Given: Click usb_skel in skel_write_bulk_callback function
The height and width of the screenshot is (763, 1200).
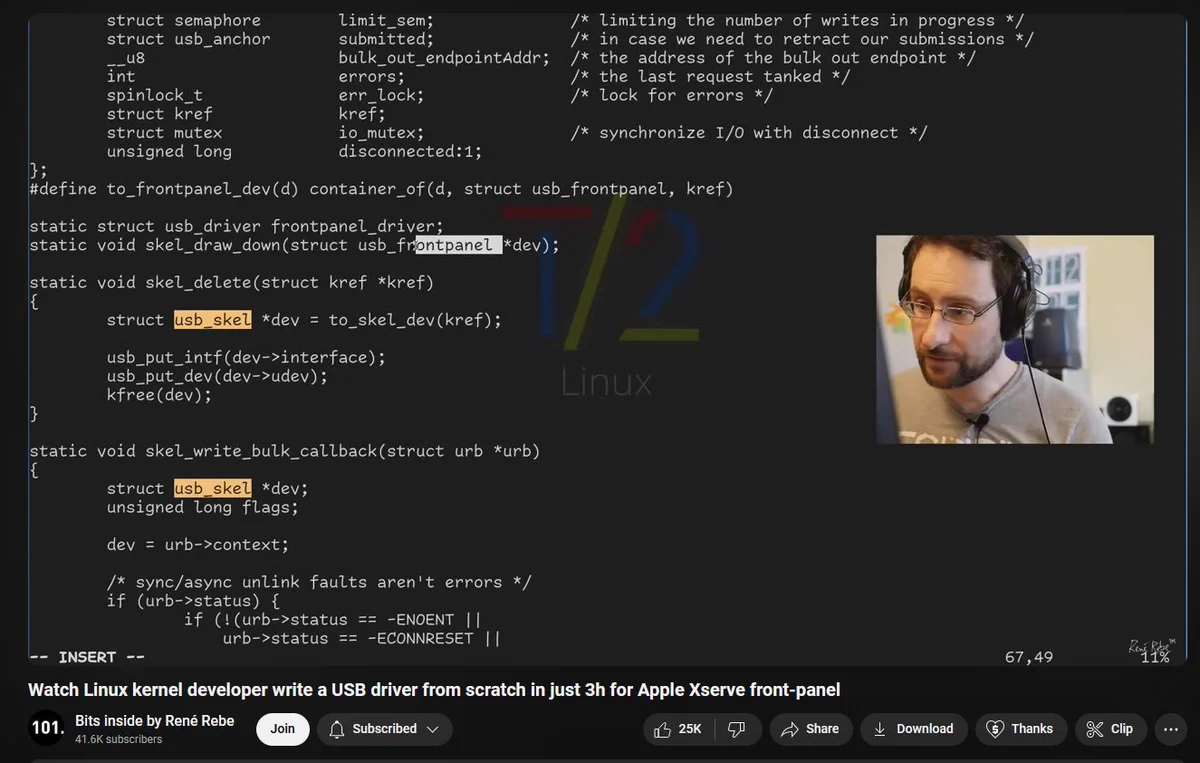Looking at the screenshot, I should (213, 488).
